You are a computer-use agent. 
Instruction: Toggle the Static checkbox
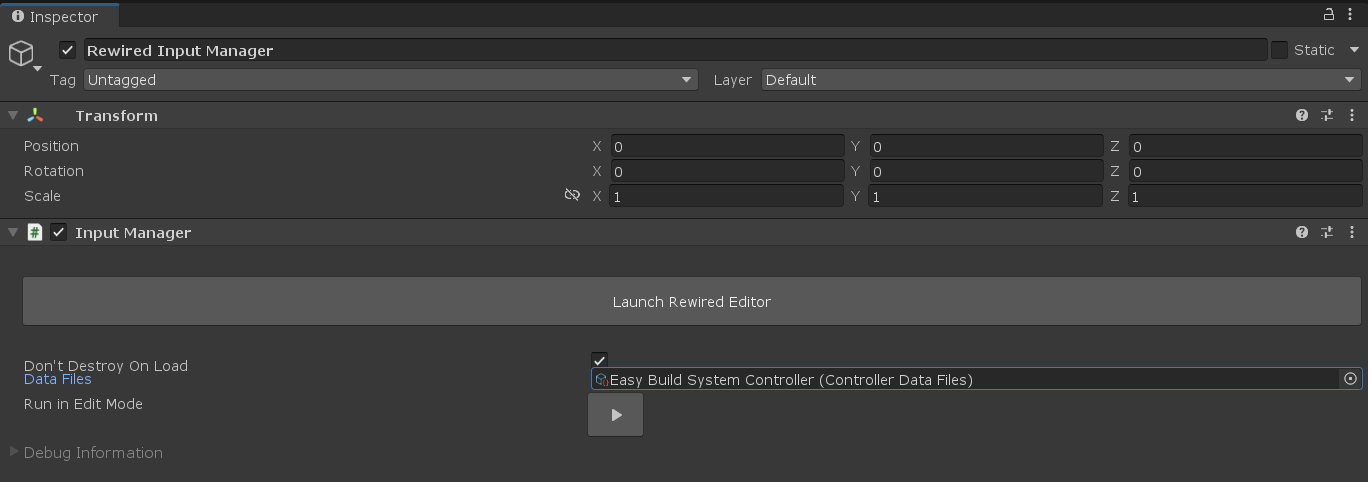(x=1279, y=50)
